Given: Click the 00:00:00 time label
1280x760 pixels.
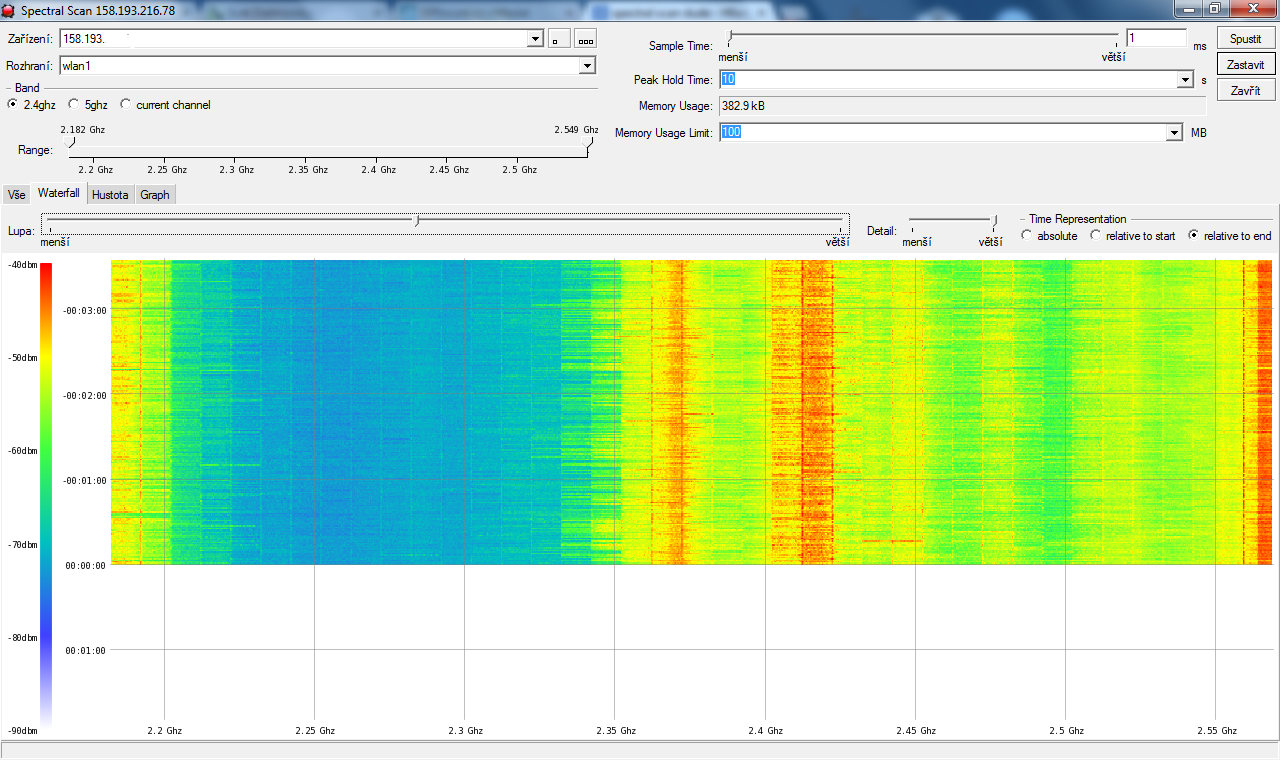Looking at the screenshot, I should [85, 565].
